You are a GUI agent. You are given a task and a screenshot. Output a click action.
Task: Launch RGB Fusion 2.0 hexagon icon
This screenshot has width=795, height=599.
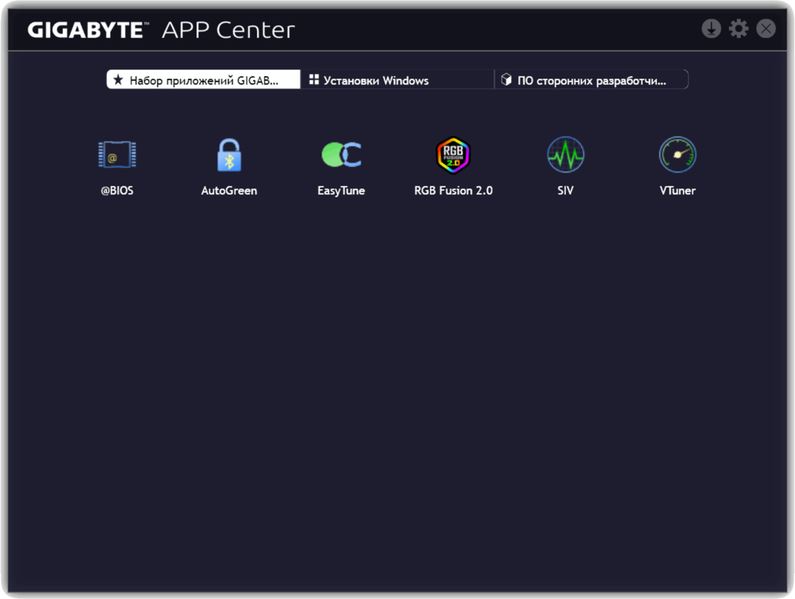click(453, 155)
